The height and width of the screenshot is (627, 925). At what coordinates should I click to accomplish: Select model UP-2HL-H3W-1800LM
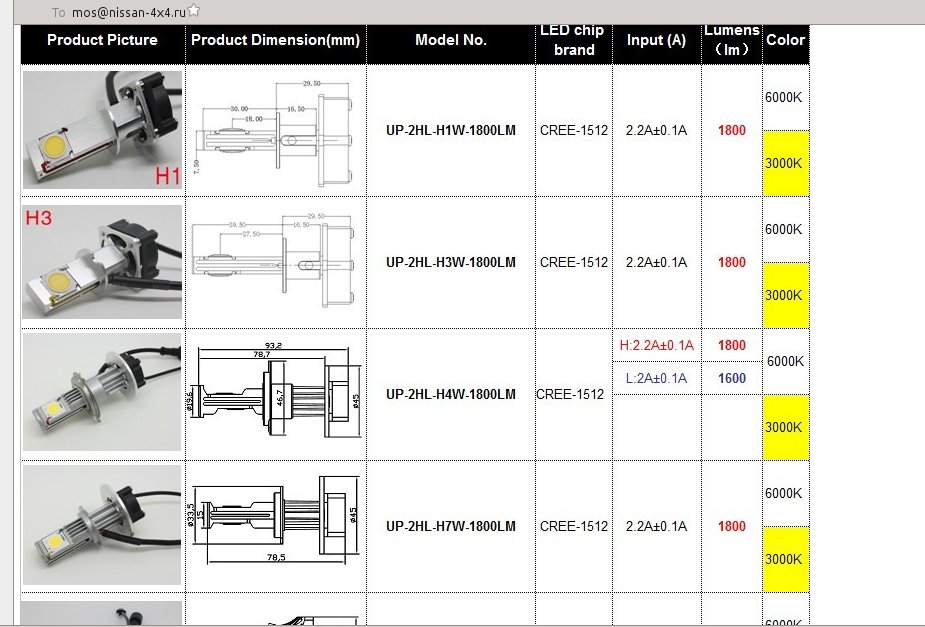[451, 262]
